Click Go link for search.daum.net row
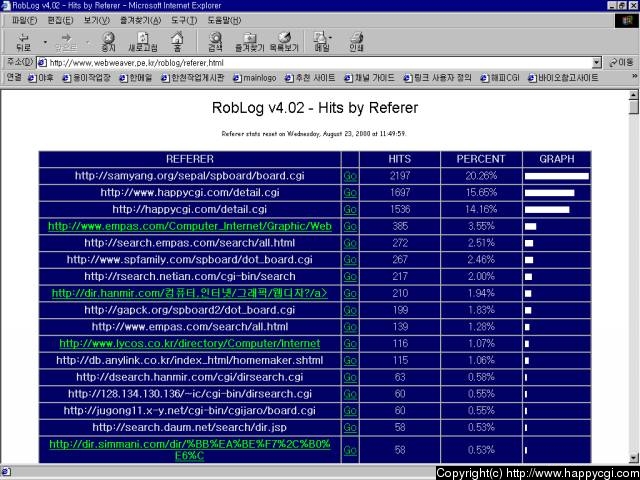The width and height of the screenshot is (640, 480). (x=350, y=427)
